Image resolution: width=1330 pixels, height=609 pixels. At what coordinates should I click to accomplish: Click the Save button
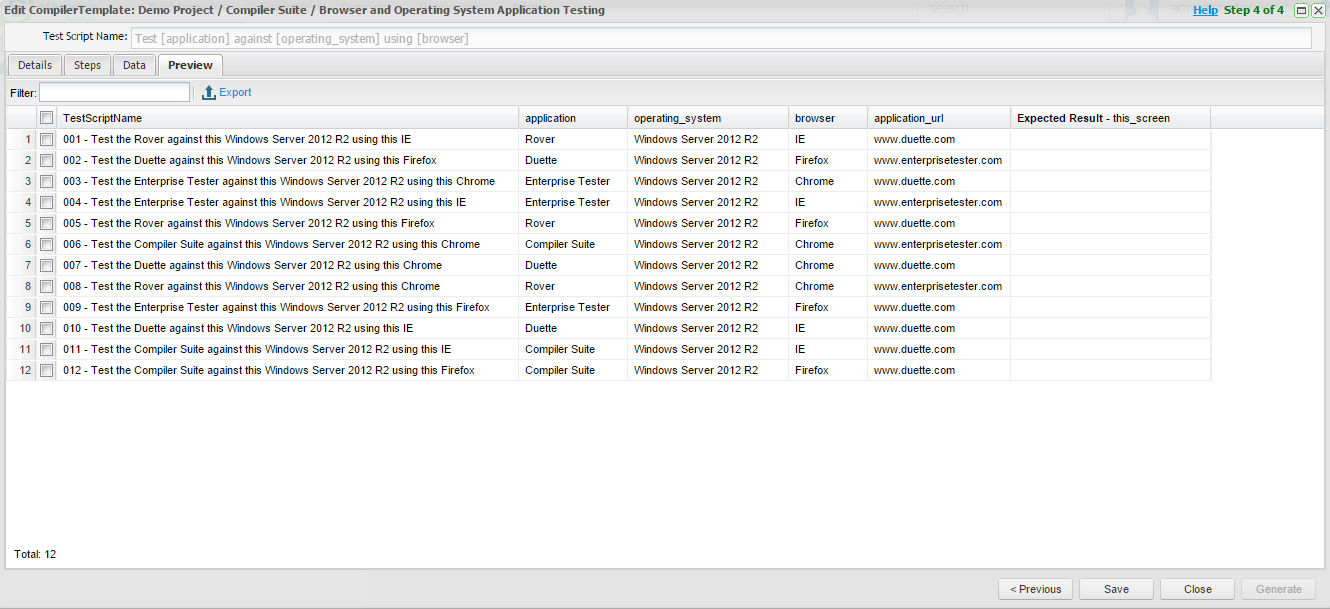pyautogui.click(x=1116, y=589)
